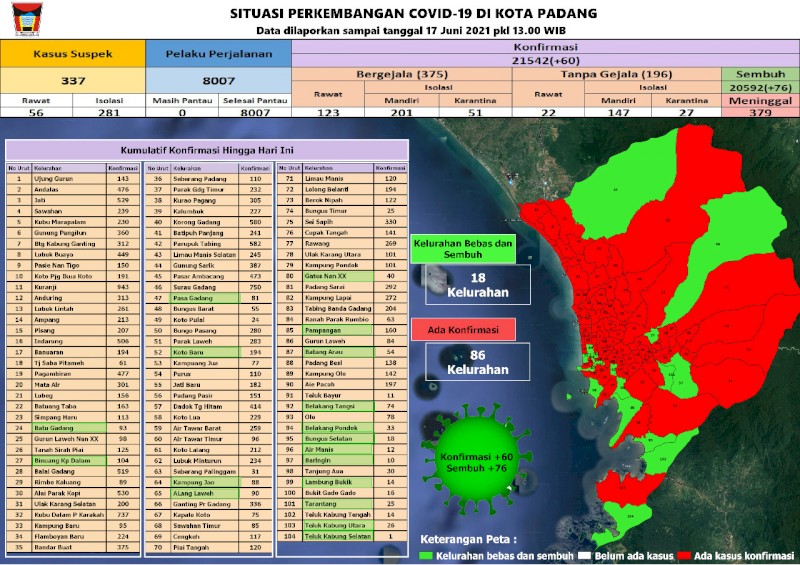Select the Bandar Buat row
This screenshot has height=565, width=800.
[x=73, y=547]
